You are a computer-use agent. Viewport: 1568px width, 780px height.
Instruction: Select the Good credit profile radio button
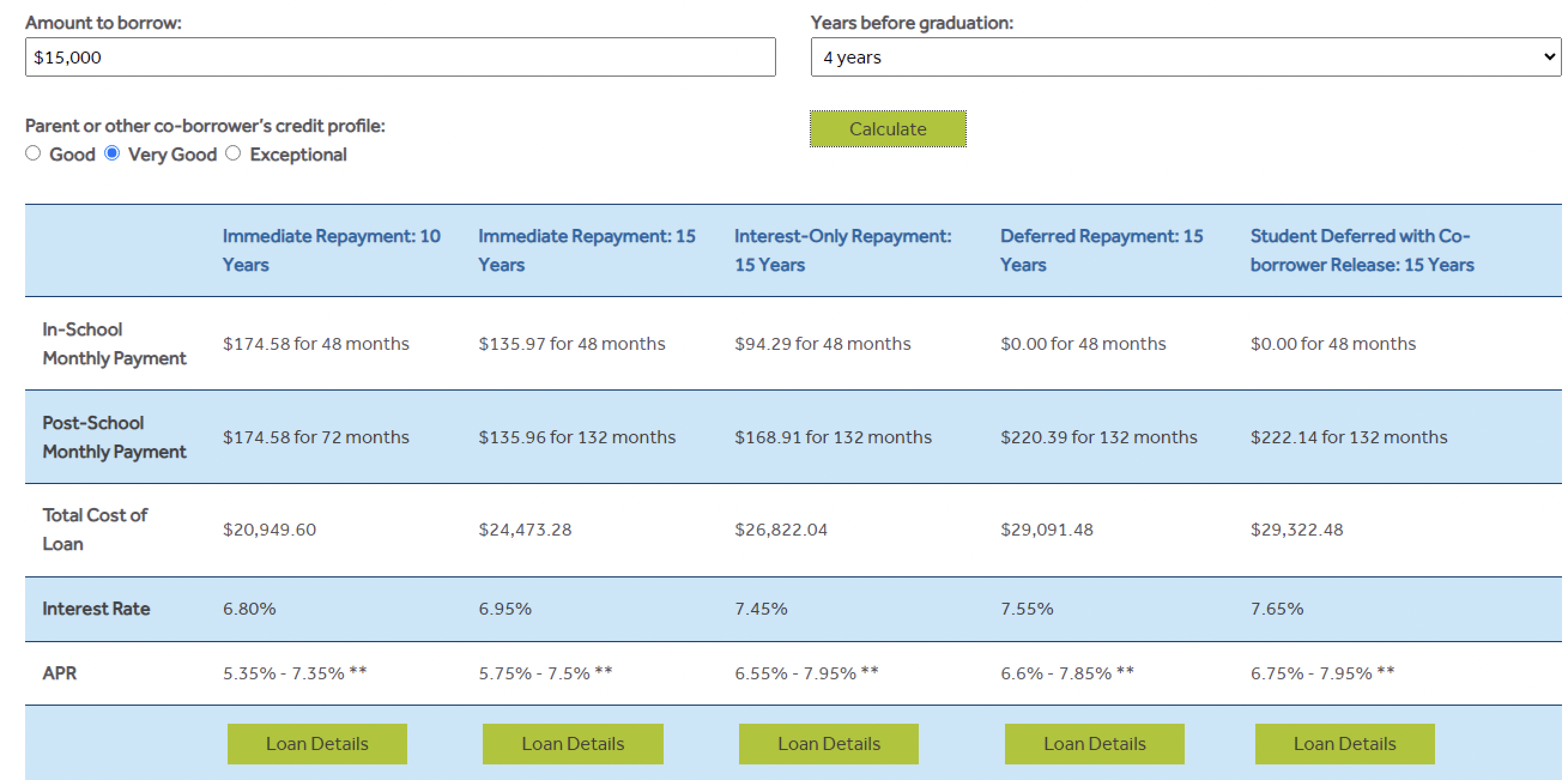33,153
